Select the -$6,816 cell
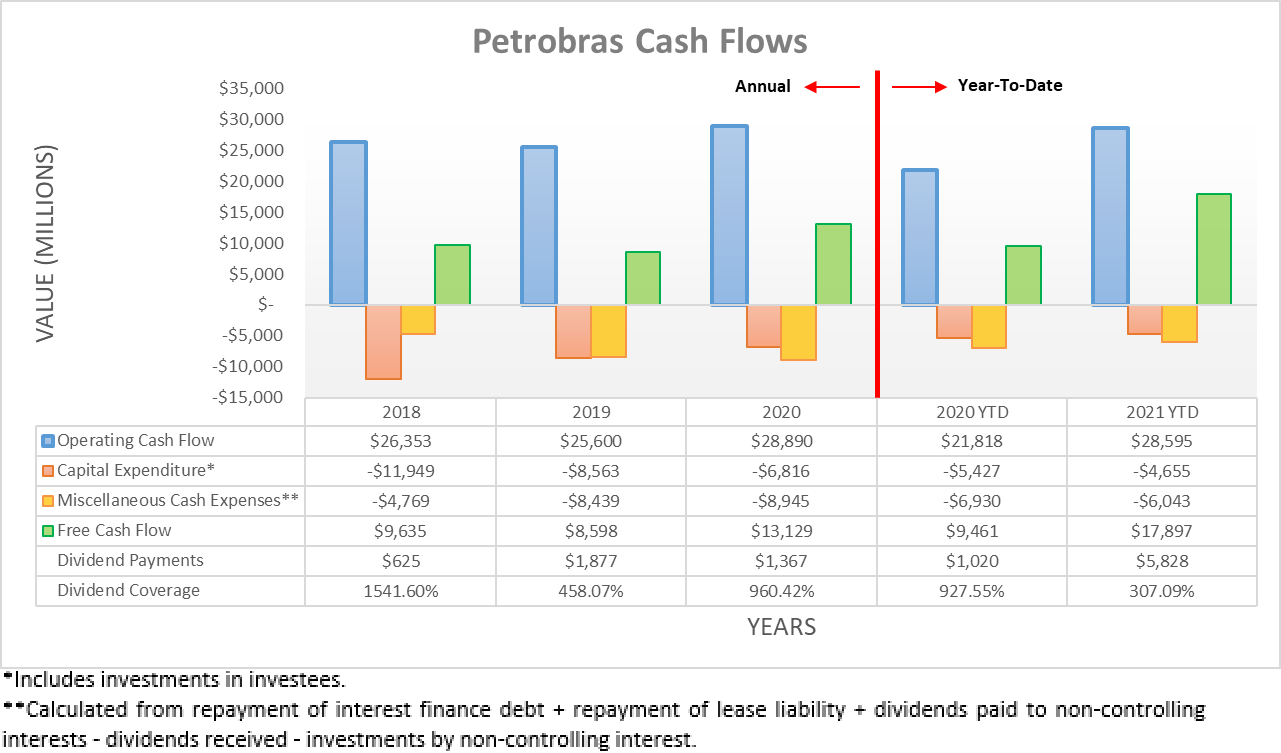 781,471
